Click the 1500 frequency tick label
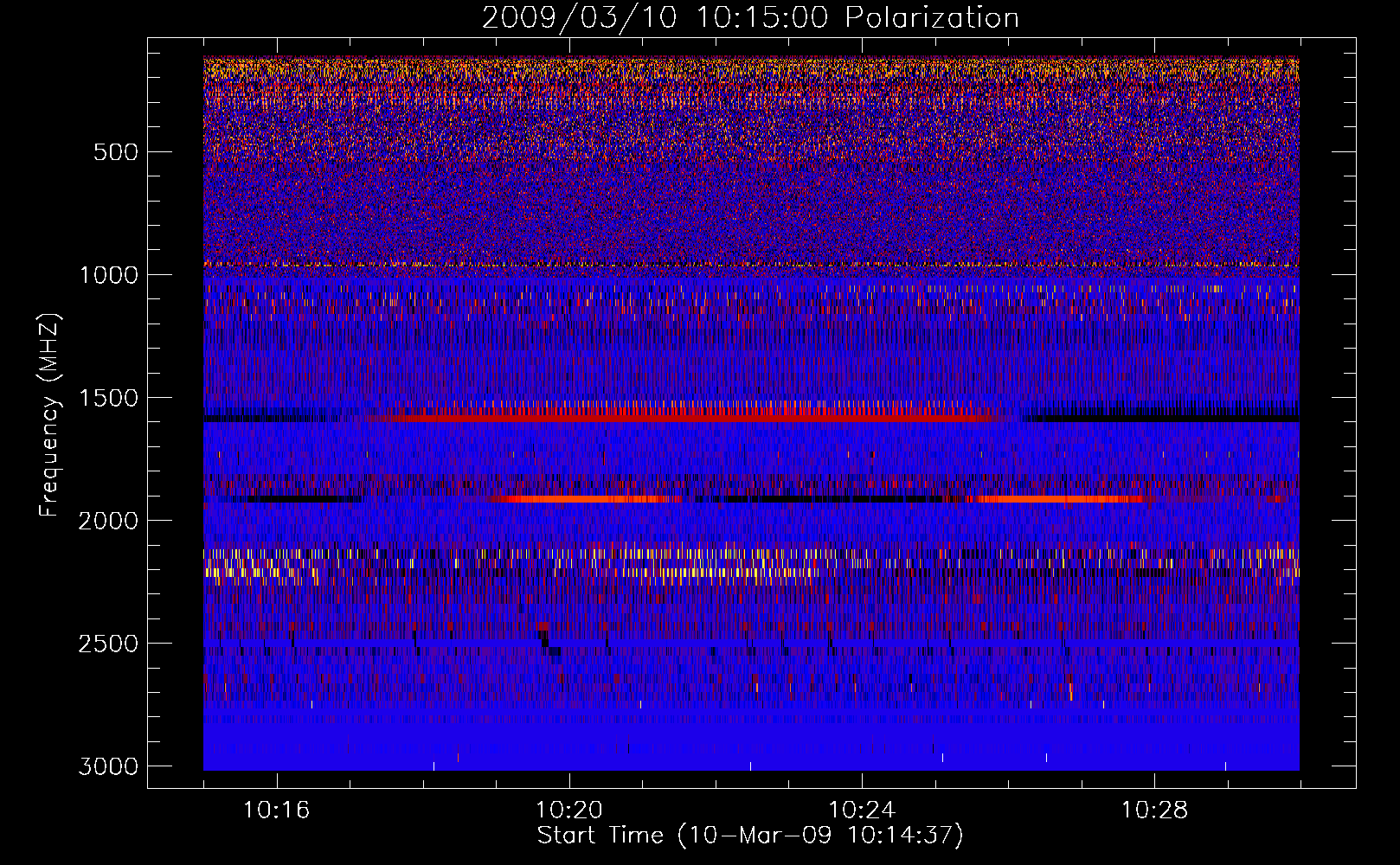 coord(108,398)
